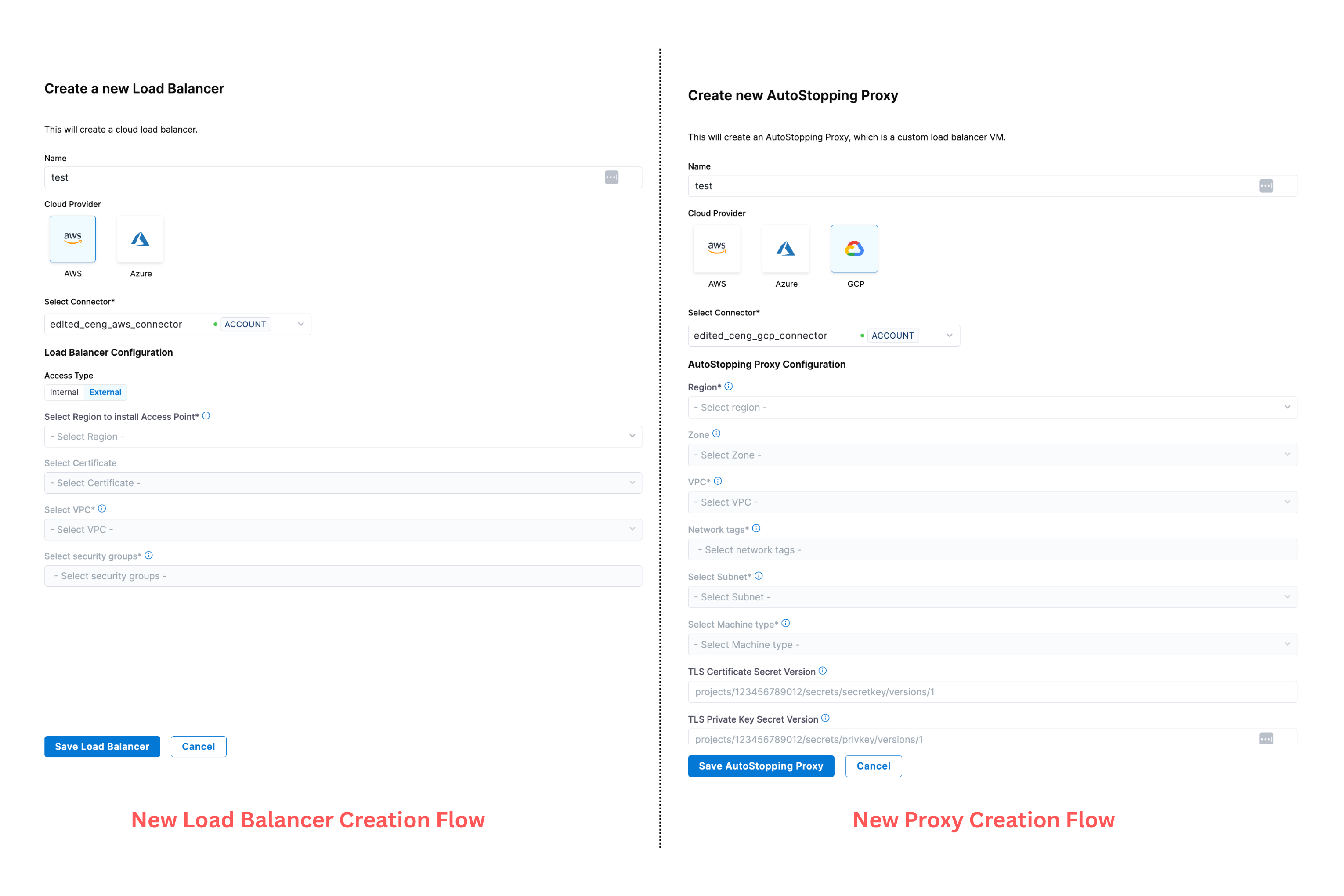Click info icon beside TLS Certificate Secret Version
Screen dimensions: 1344x896
(x=822, y=671)
